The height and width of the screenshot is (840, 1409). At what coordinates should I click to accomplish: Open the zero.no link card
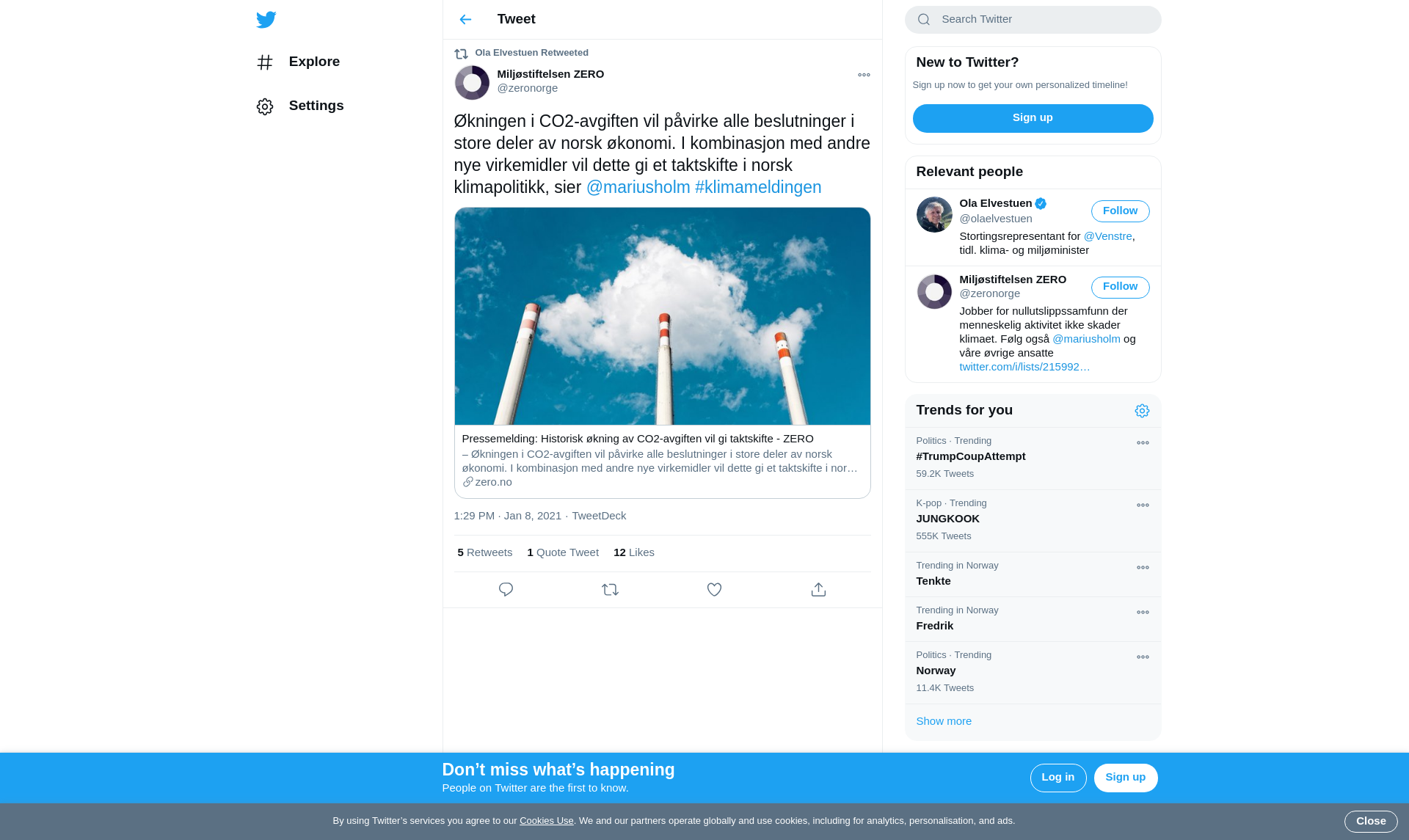tap(662, 461)
